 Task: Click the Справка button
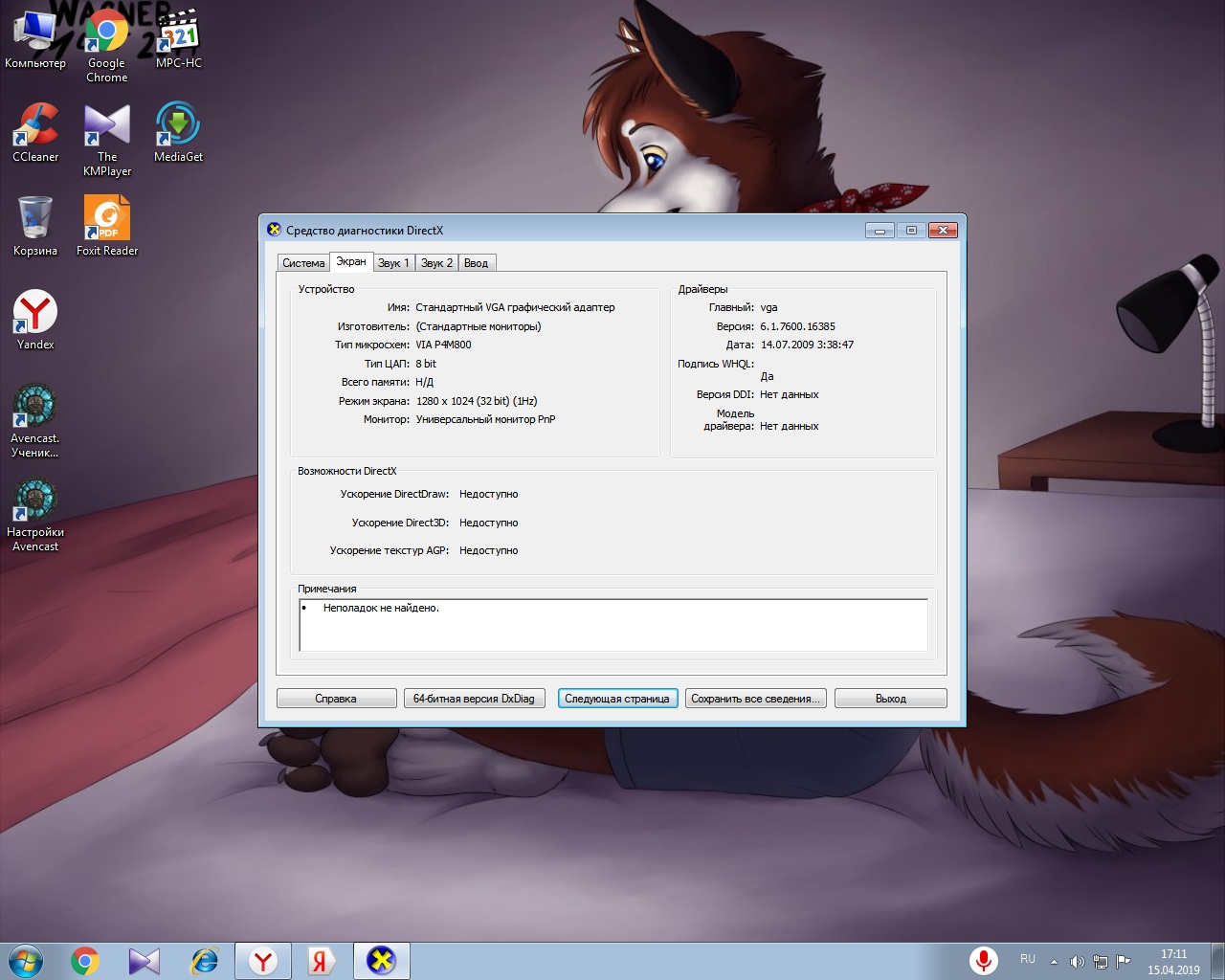point(336,699)
